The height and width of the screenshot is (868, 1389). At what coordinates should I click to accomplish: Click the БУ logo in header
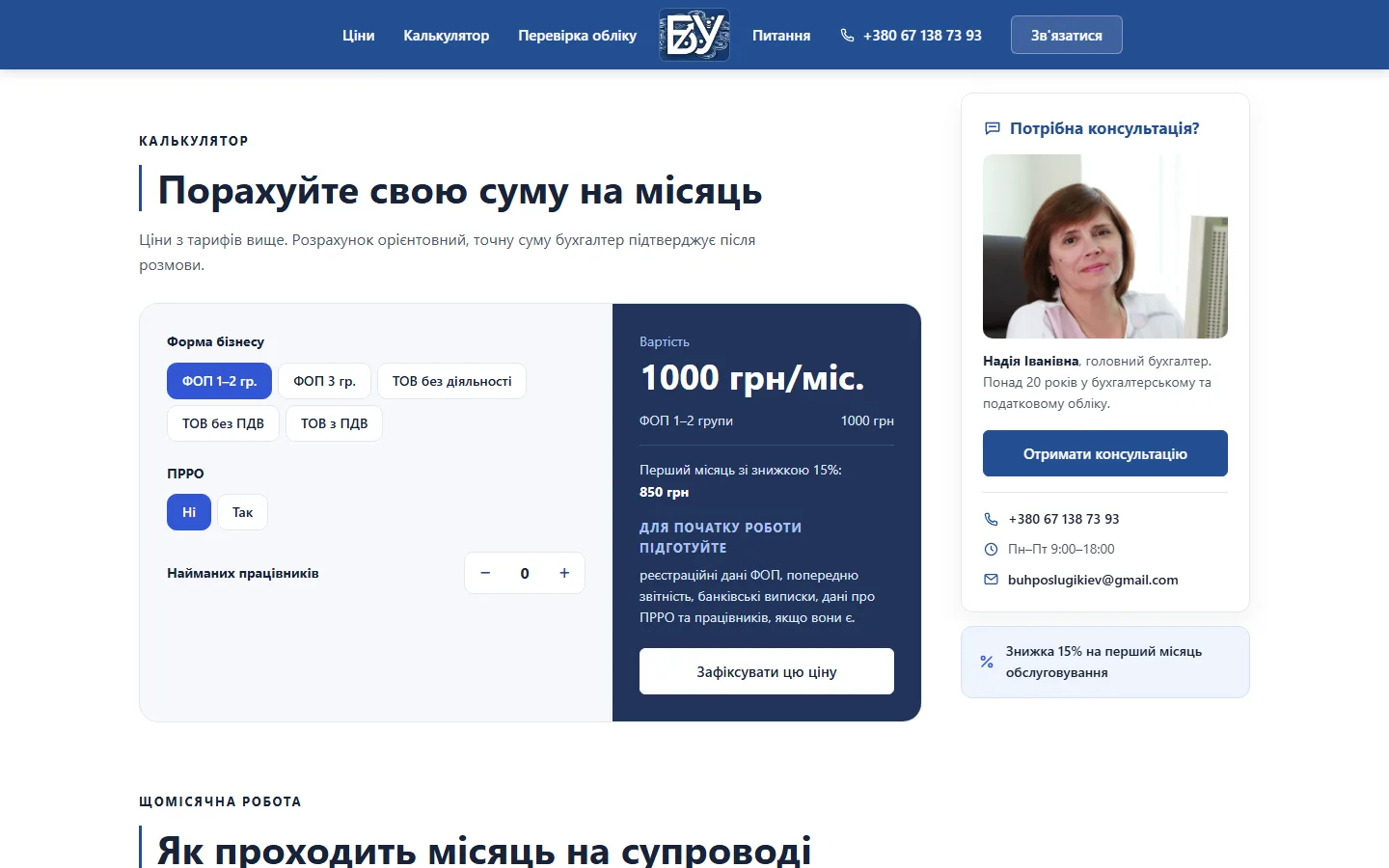pyautogui.click(x=694, y=35)
